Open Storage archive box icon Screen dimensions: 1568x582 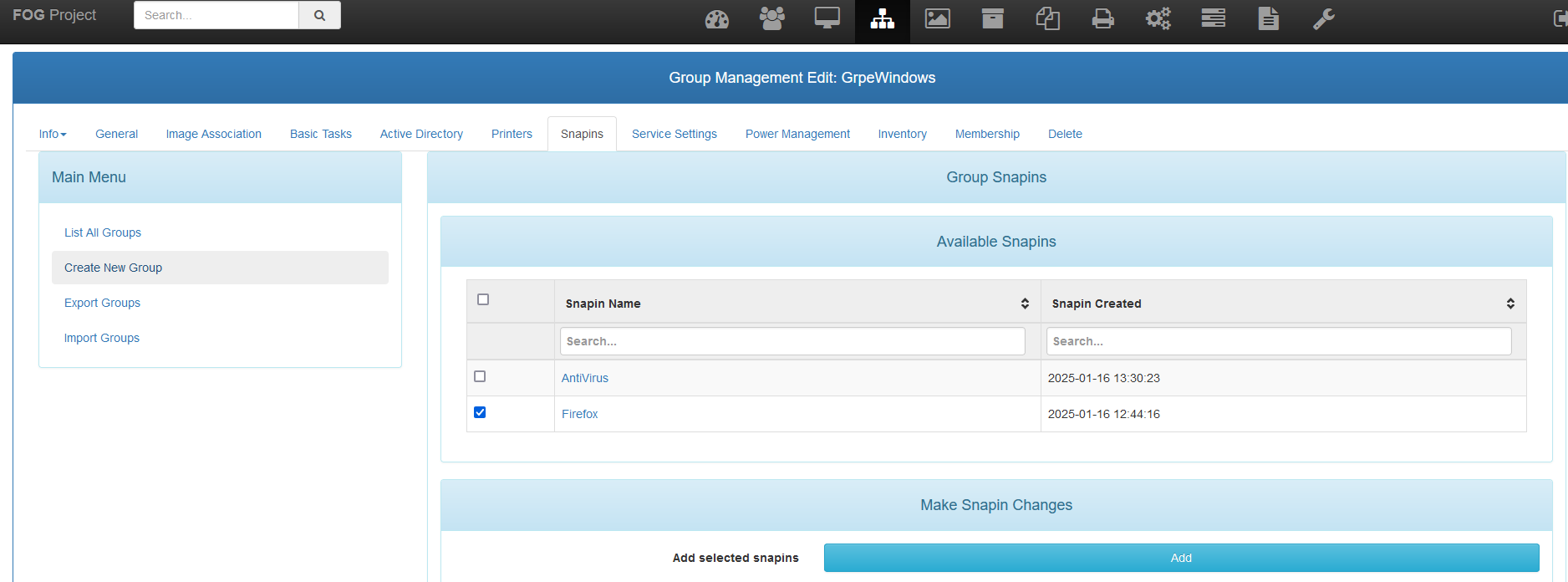[x=992, y=18]
